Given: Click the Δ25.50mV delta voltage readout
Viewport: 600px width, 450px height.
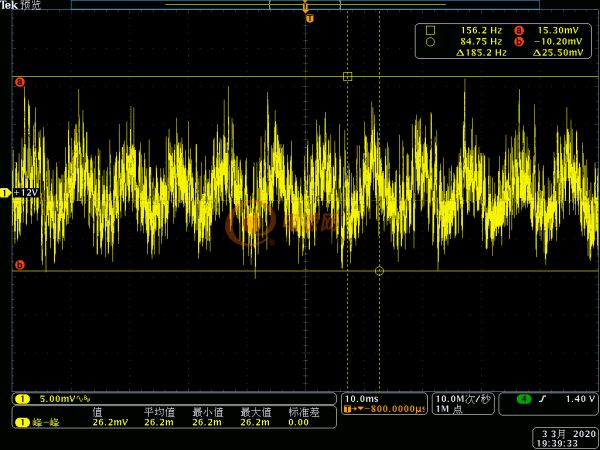Looking at the screenshot, I should point(558,52).
